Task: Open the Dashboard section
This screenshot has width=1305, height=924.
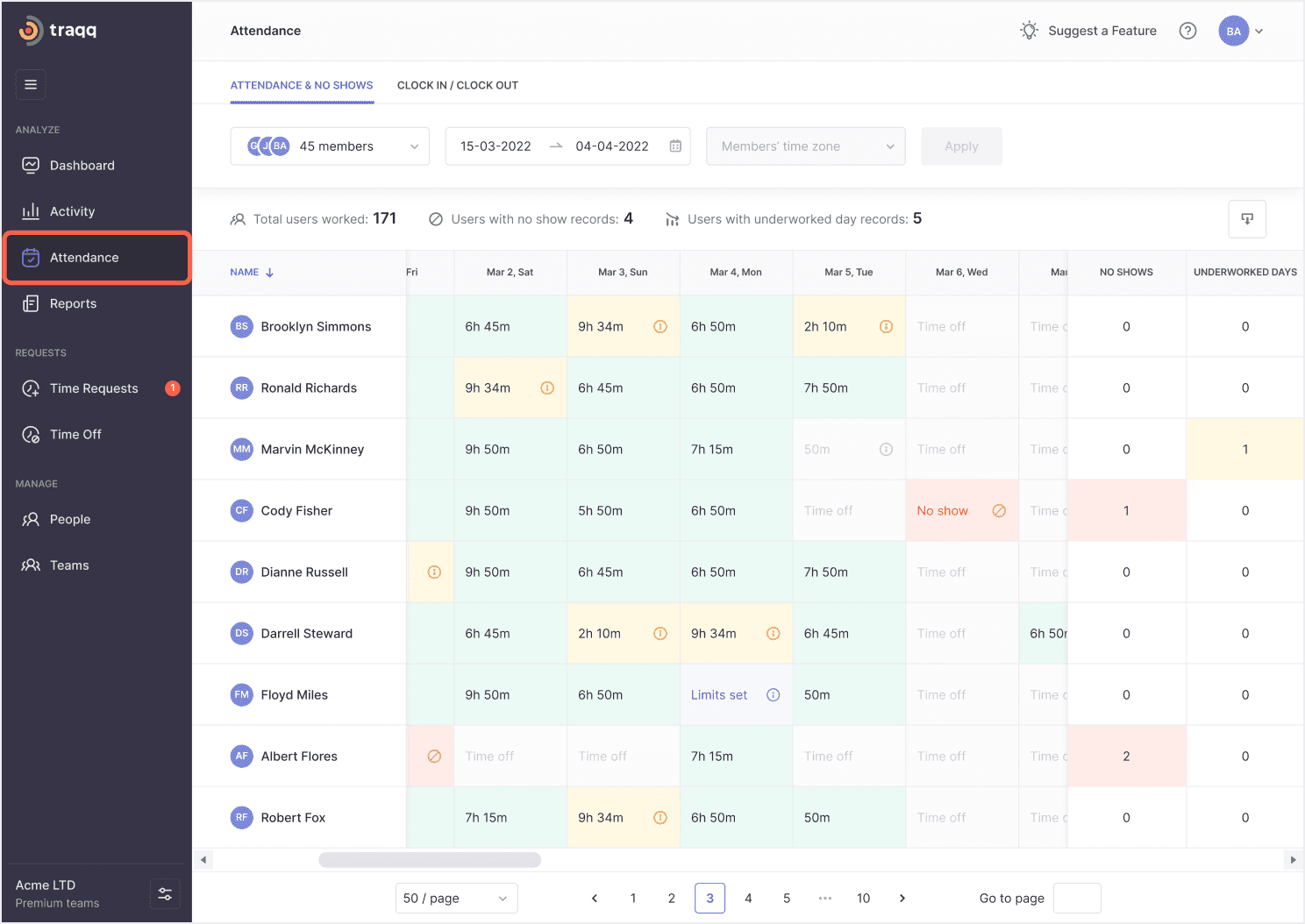Action: [x=82, y=166]
